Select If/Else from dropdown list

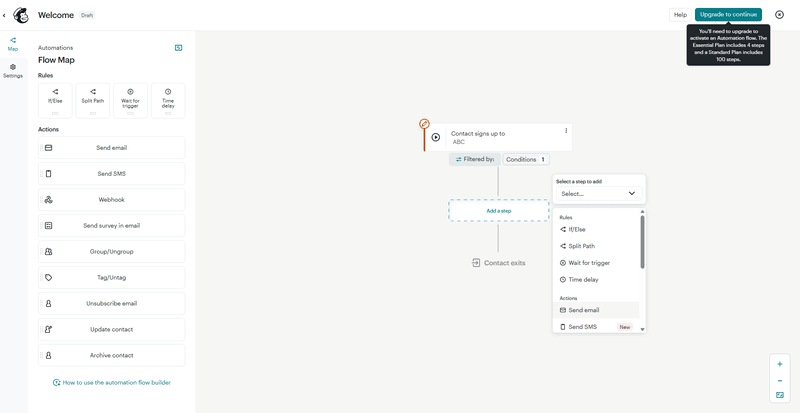[x=596, y=229]
